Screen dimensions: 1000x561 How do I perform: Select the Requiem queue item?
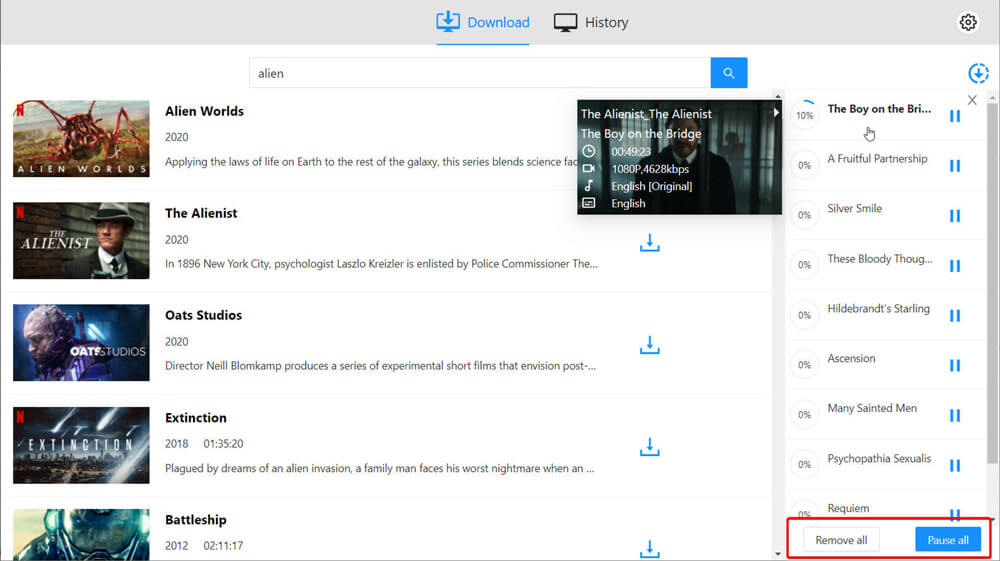coord(848,508)
